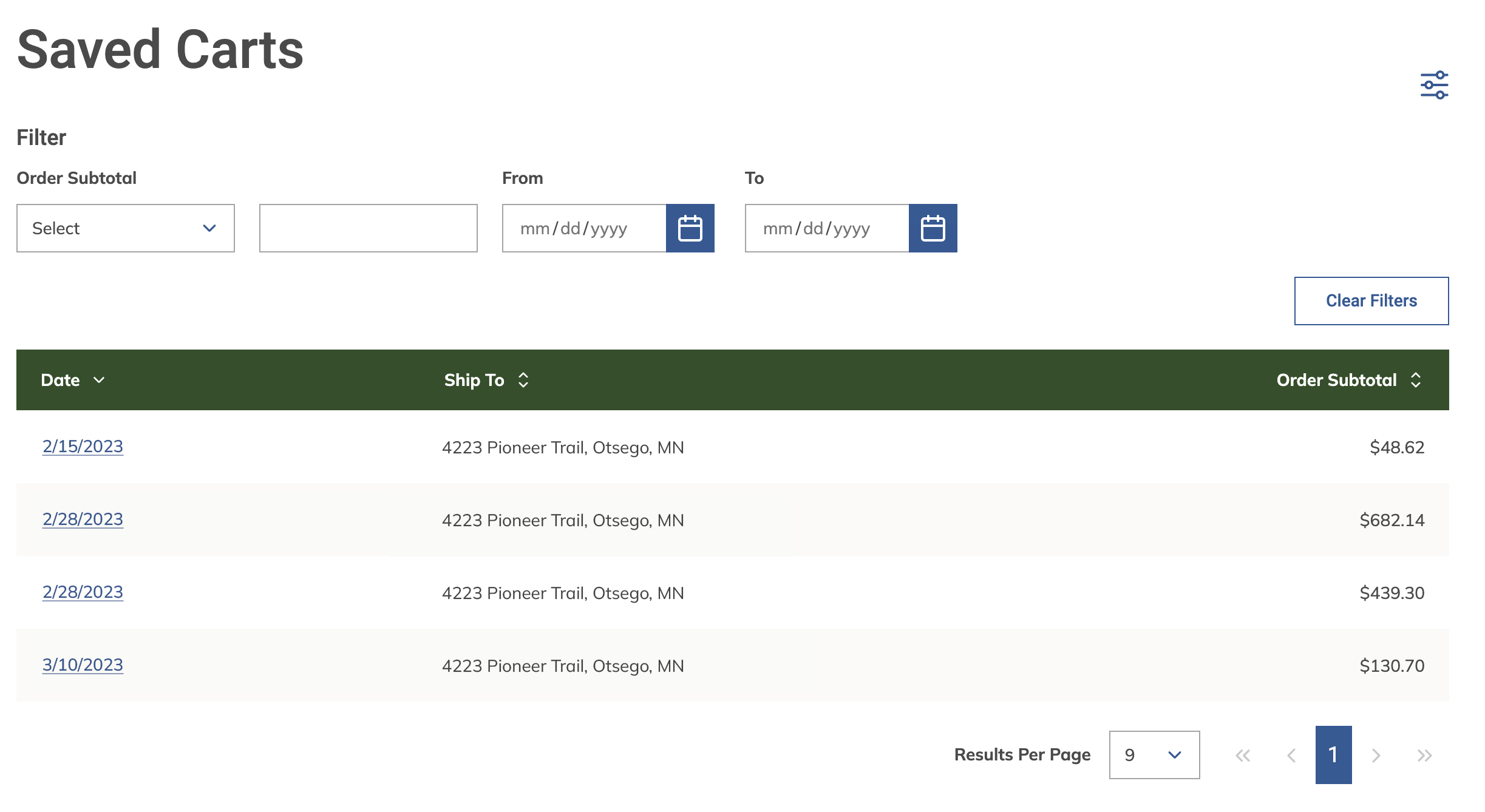Sort by Order Subtotal
The height and width of the screenshot is (812, 1485).
click(x=1416, y=381)
